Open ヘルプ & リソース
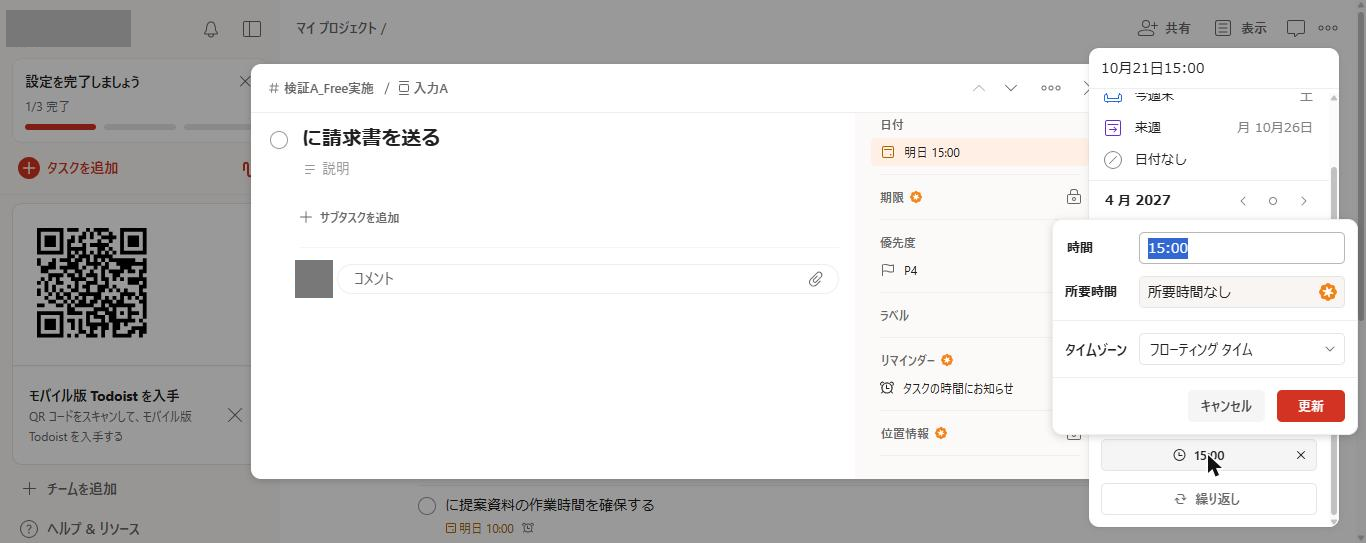This screenshot has height=543, width=1366. coord(80,529)
